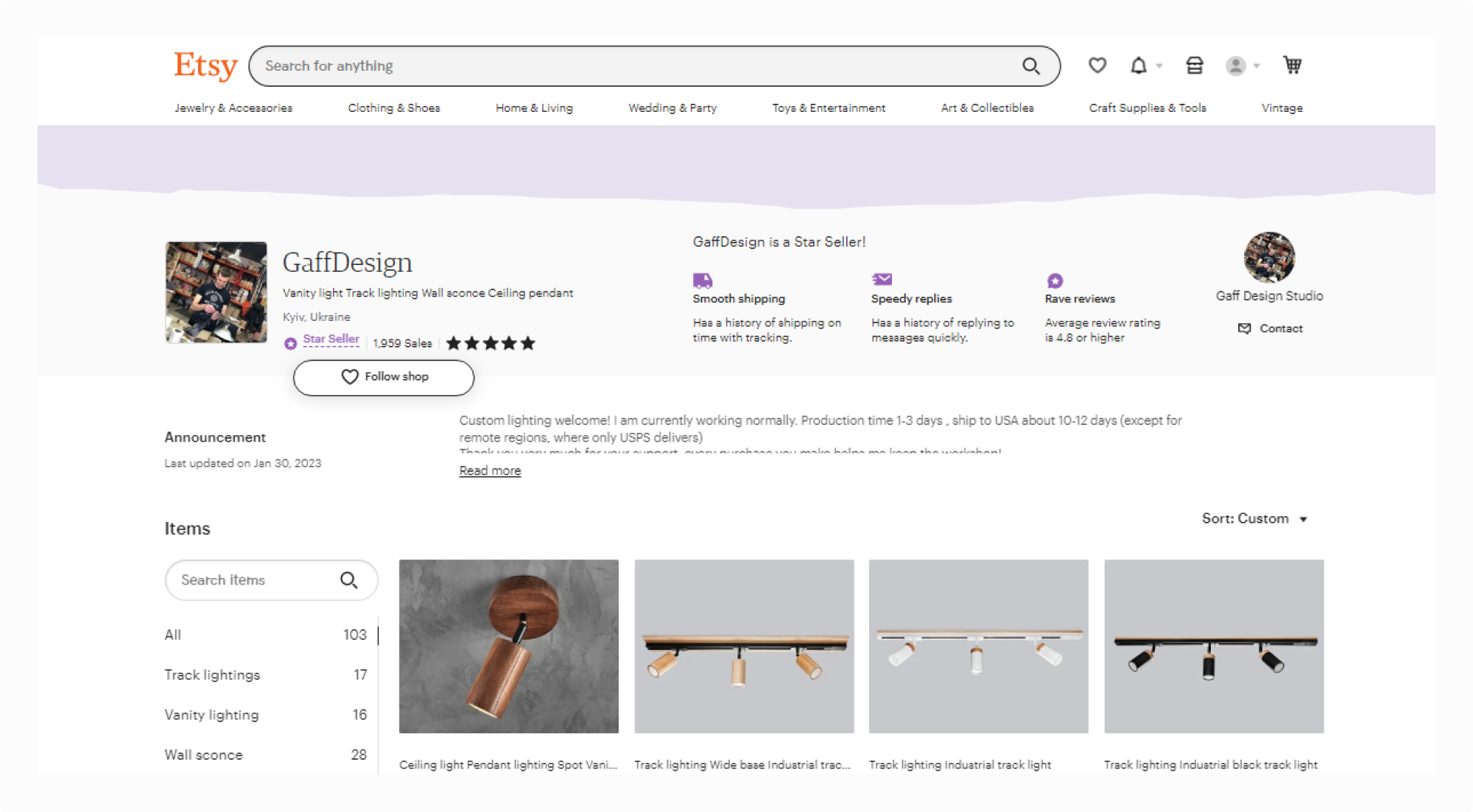Select Wall sconce section
The height and width of the screenshot is (812, 1473).
[x=266, y=755]
